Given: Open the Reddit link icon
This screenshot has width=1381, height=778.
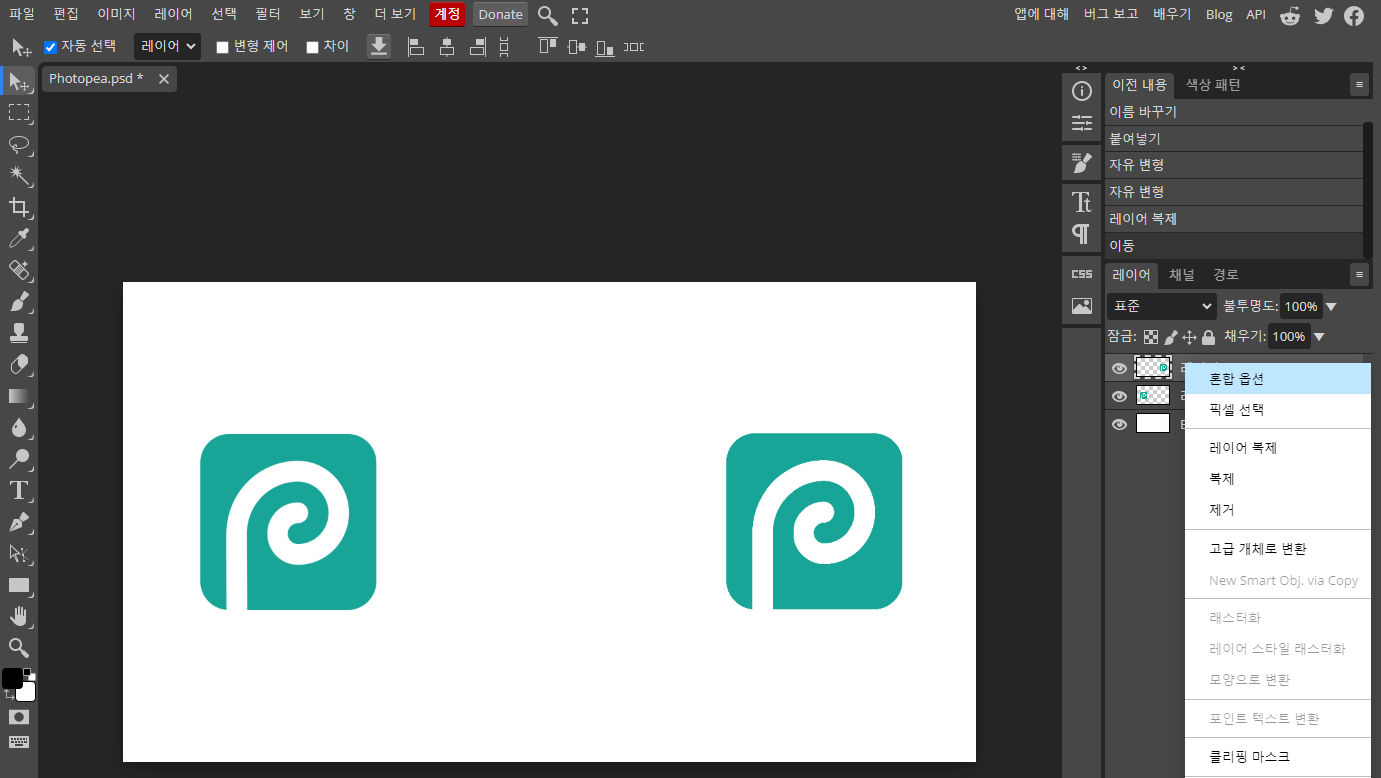Looking at the screenshot, I should click(x=1290, y=15).
